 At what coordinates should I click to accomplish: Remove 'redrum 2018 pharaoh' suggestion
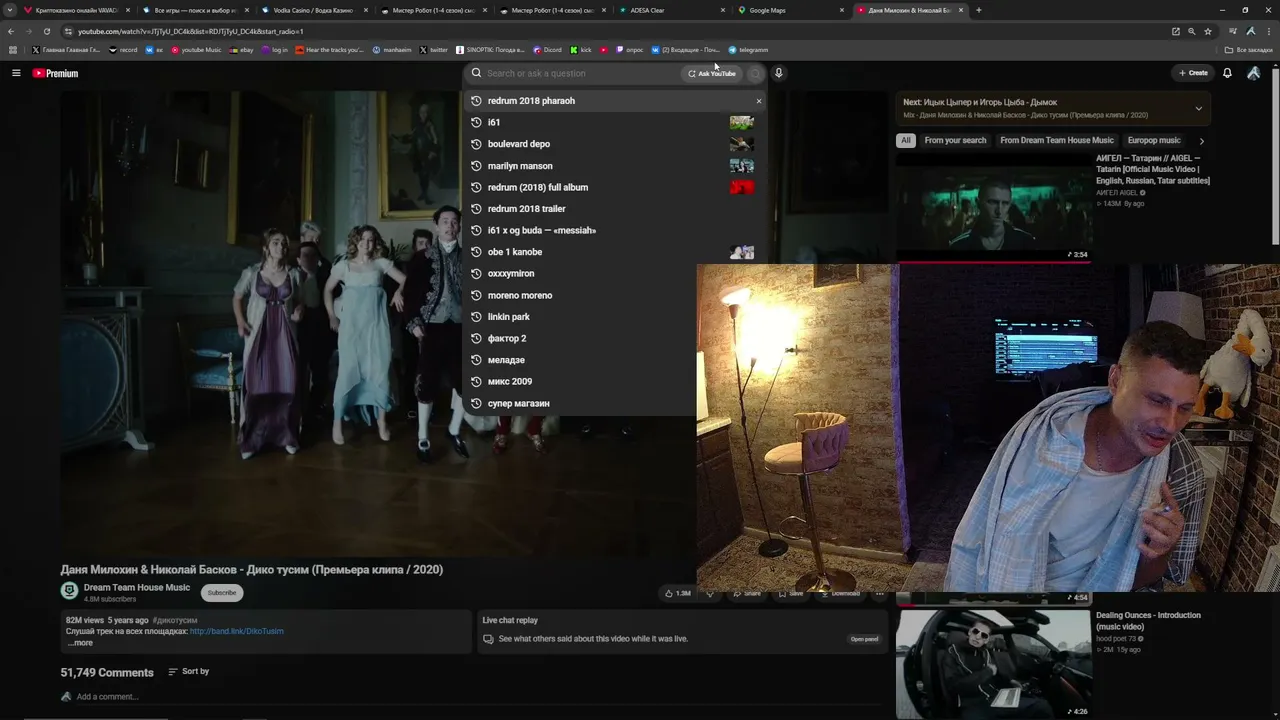(x=758, y=101)
